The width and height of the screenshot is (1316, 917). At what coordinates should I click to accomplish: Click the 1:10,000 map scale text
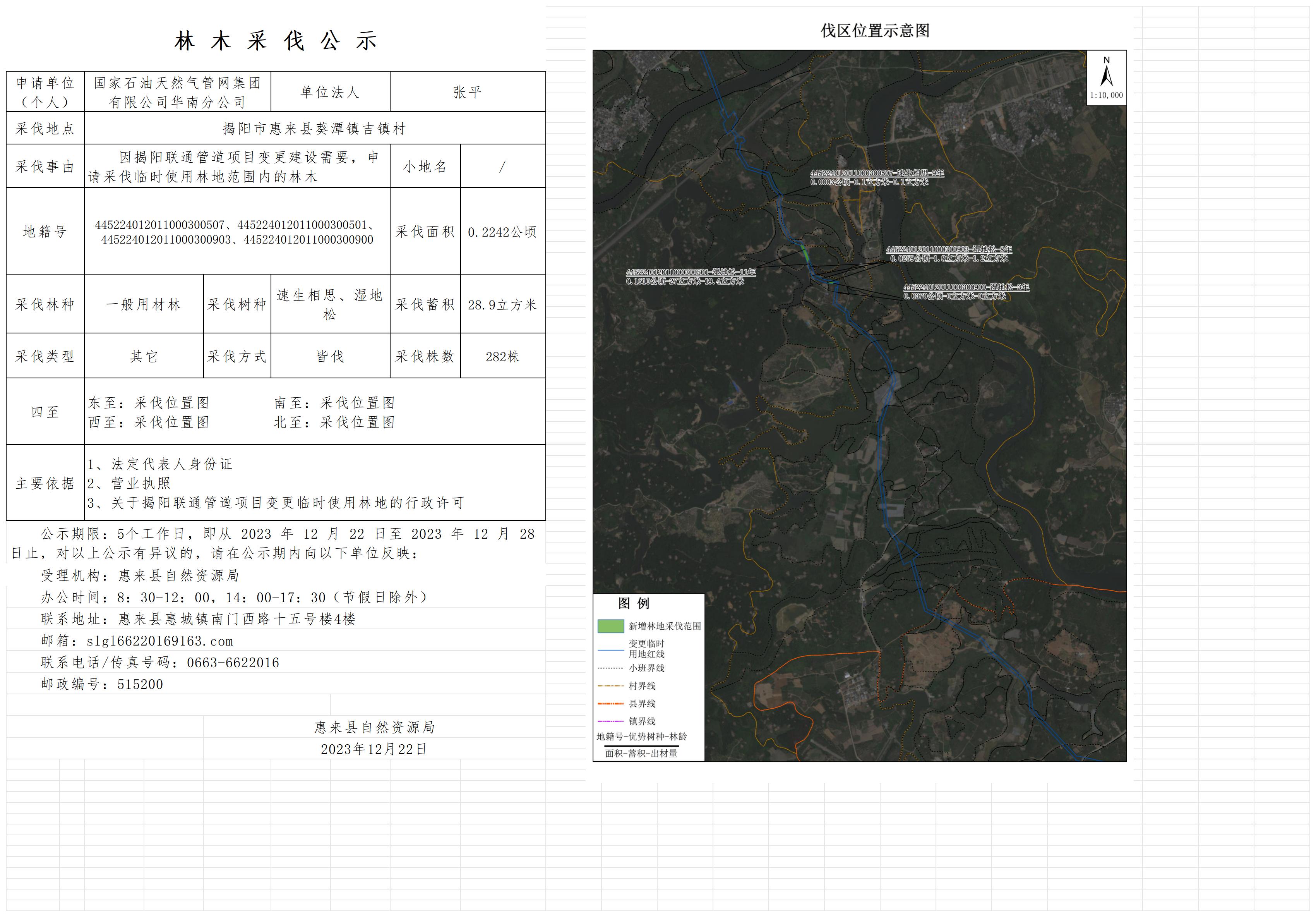pyautogui.click(x=1106, y=96)
